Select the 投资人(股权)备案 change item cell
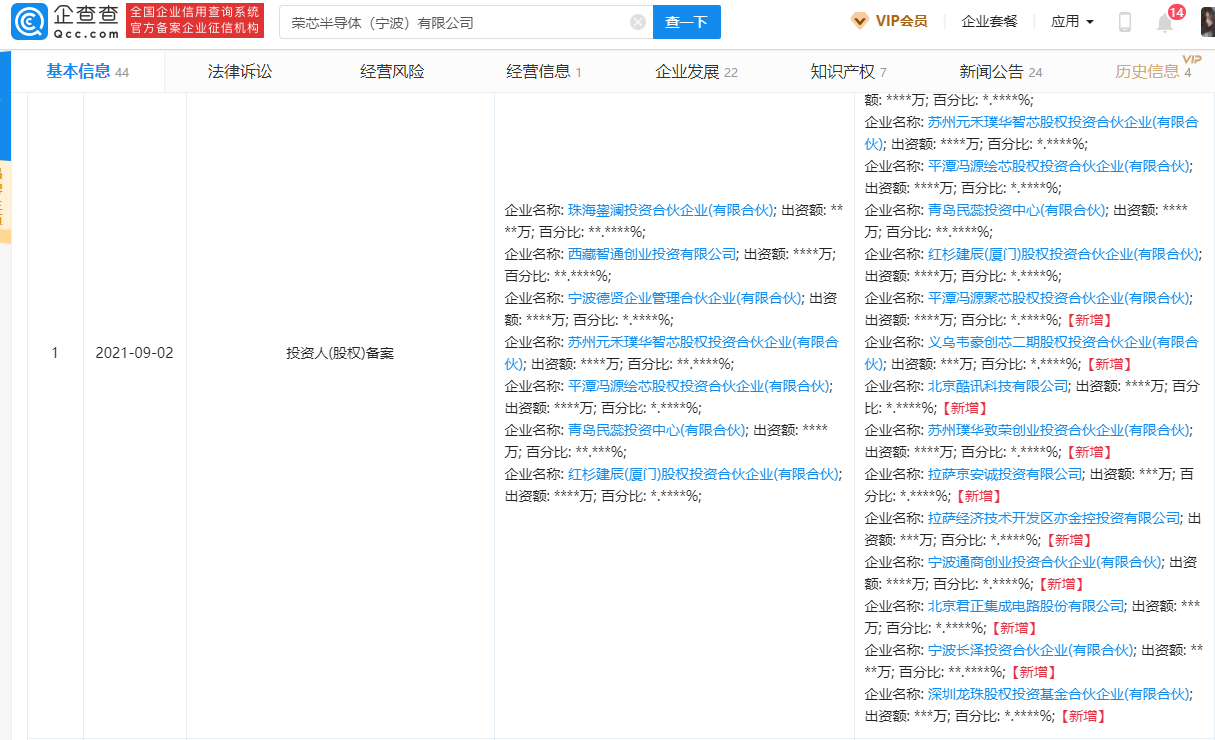1215x740 pixels. (340, 353)
